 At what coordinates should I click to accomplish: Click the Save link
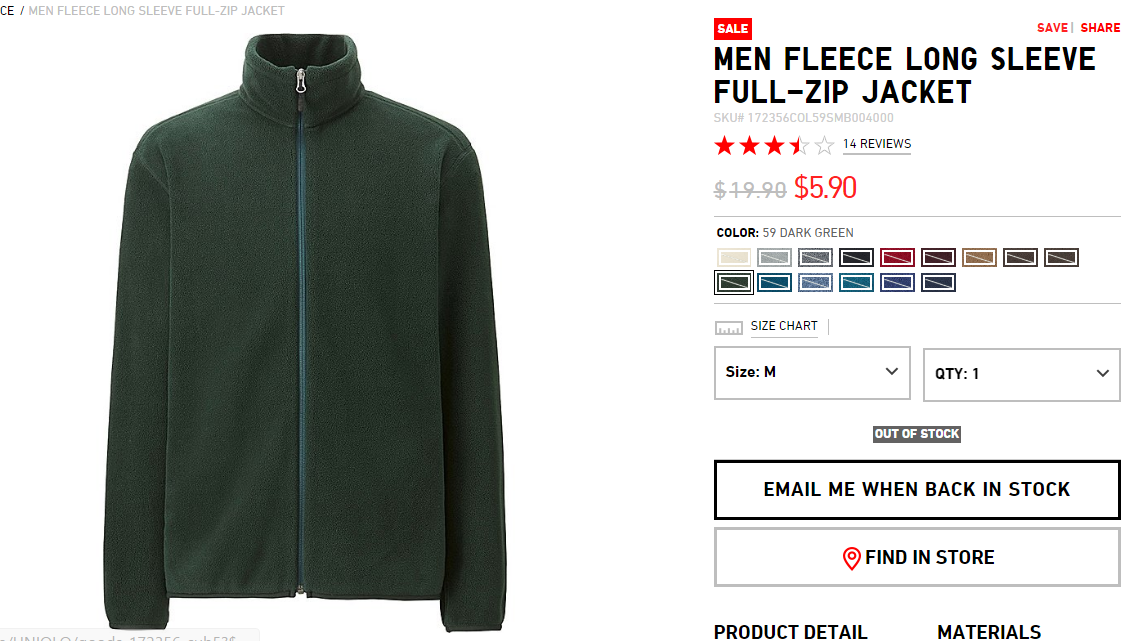click(1052, 28)
